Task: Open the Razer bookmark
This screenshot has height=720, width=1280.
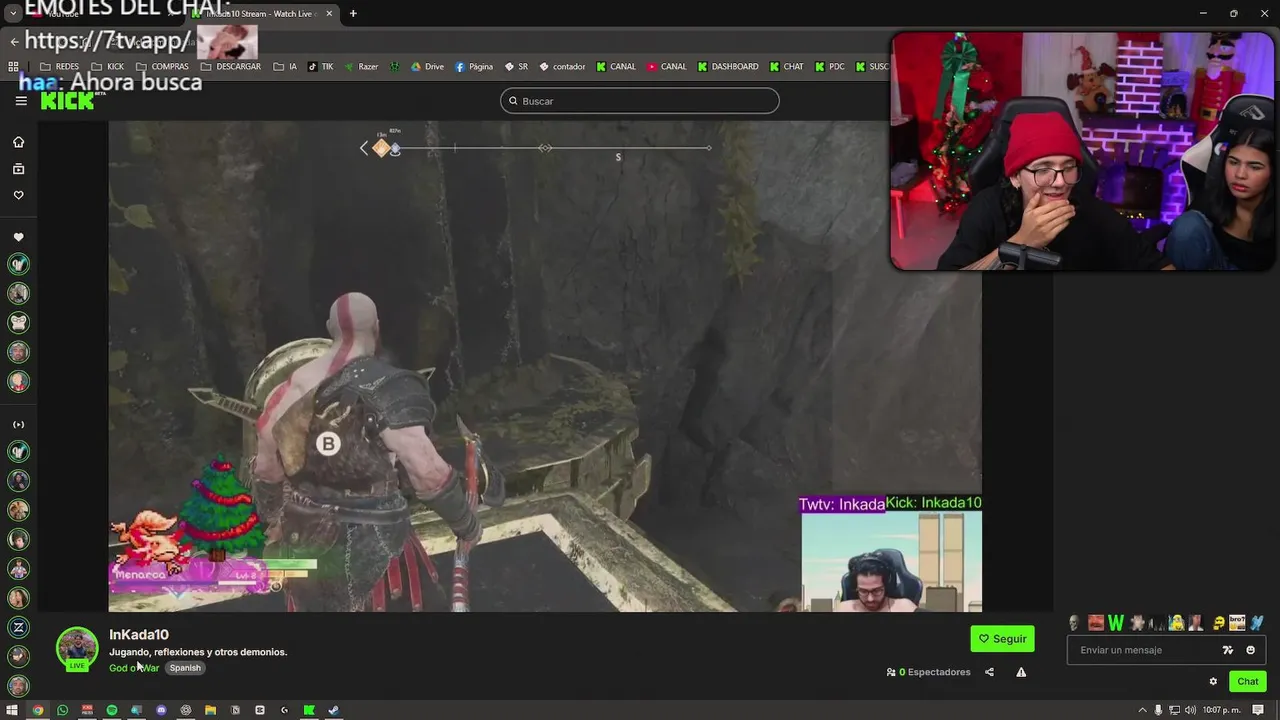Action: 361,67
